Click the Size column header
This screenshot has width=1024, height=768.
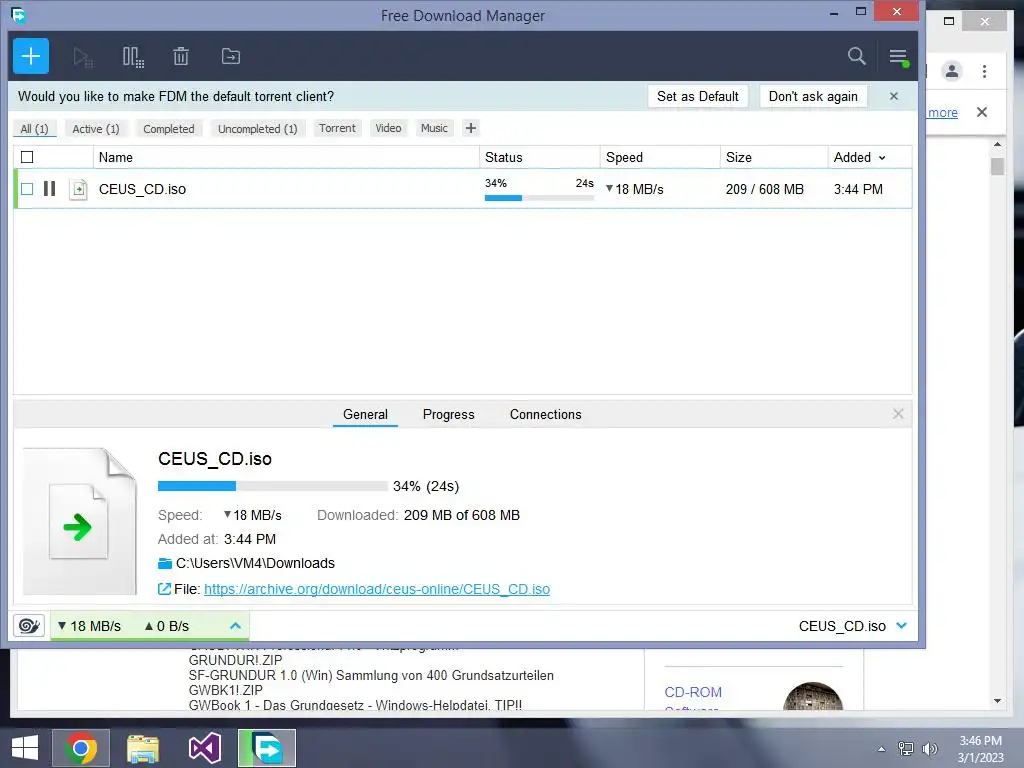pyautogui.click(x=774, y=157)
